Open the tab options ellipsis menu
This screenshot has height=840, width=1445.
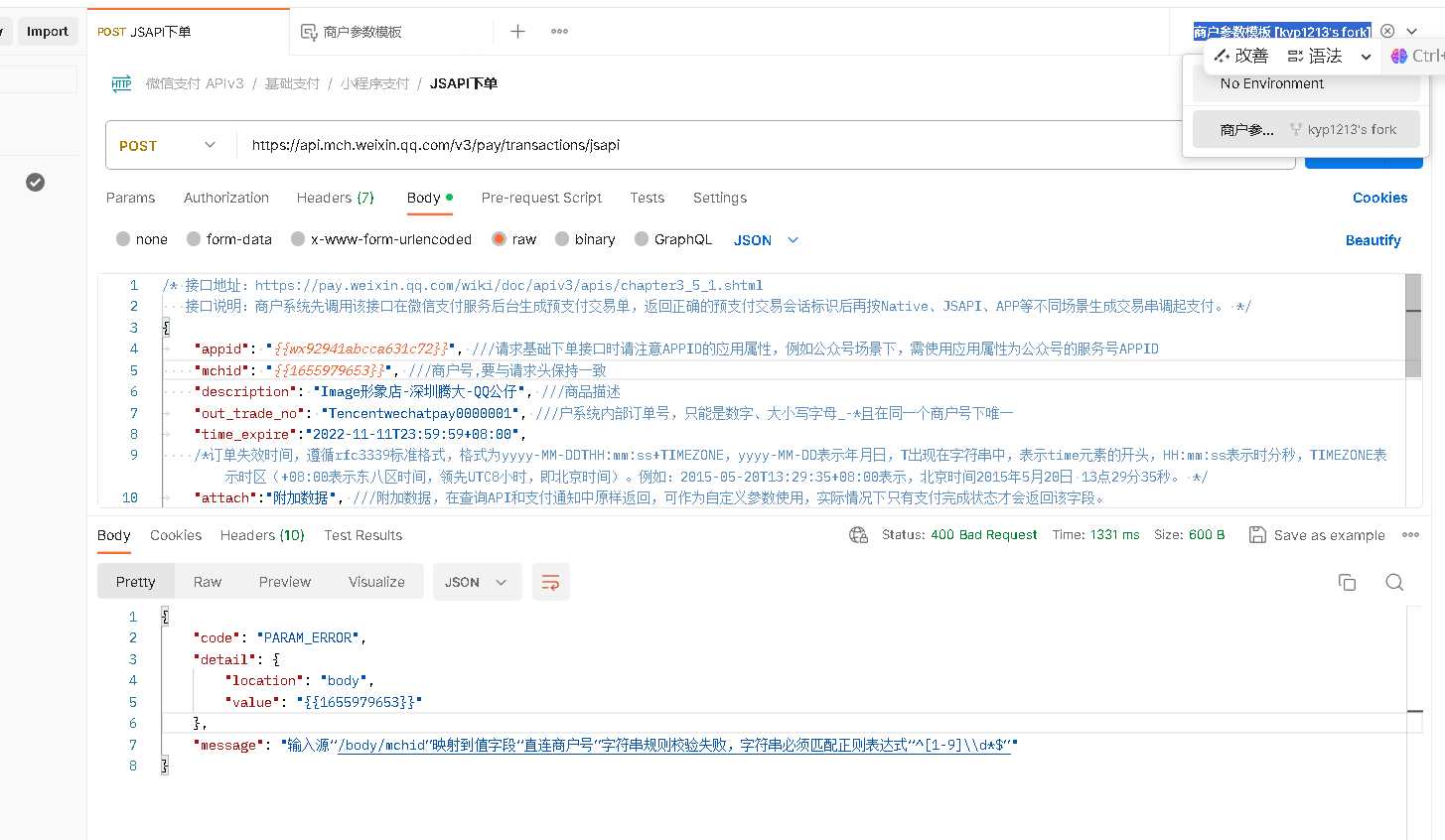click(560, 32)
